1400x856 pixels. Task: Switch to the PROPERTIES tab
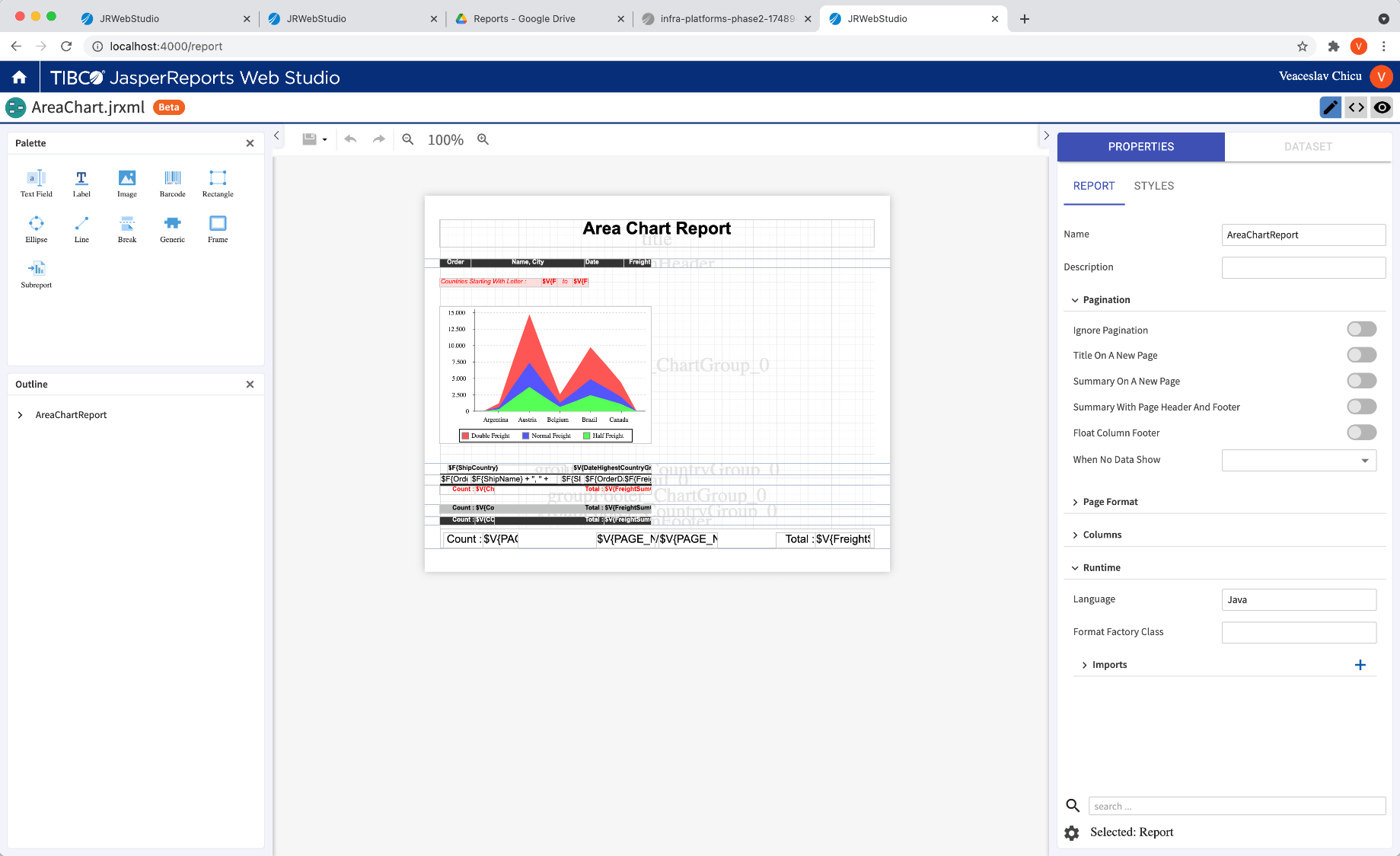tap(1140, 146)
